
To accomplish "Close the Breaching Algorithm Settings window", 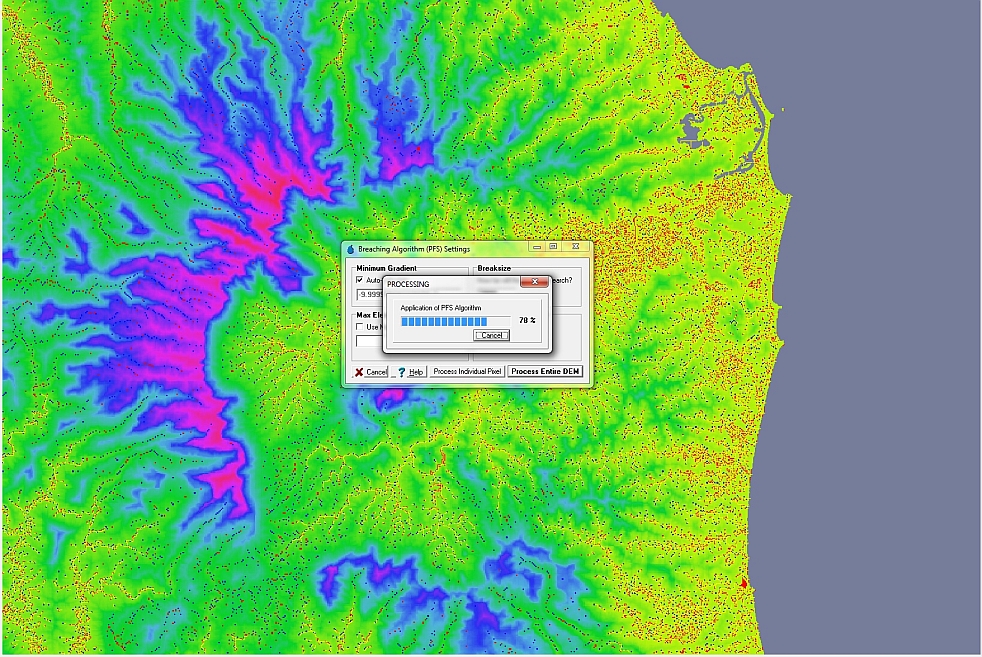I will click(x=575, y=248).
